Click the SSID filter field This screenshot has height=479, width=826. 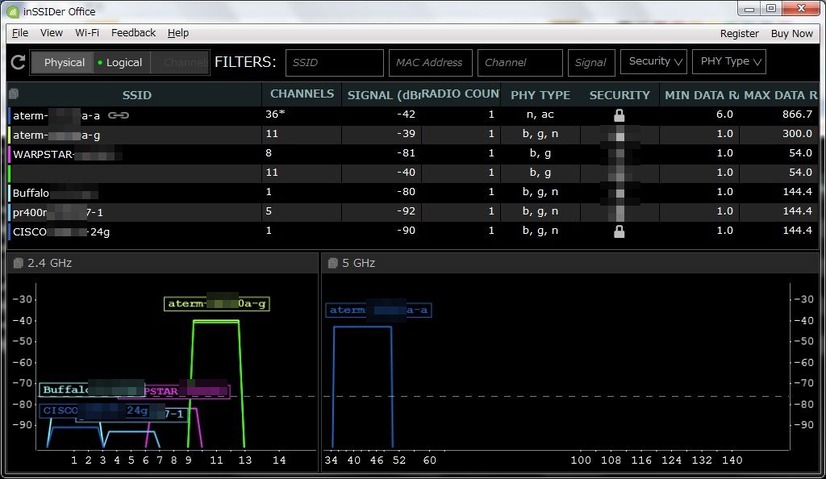[x=335, y=63]
